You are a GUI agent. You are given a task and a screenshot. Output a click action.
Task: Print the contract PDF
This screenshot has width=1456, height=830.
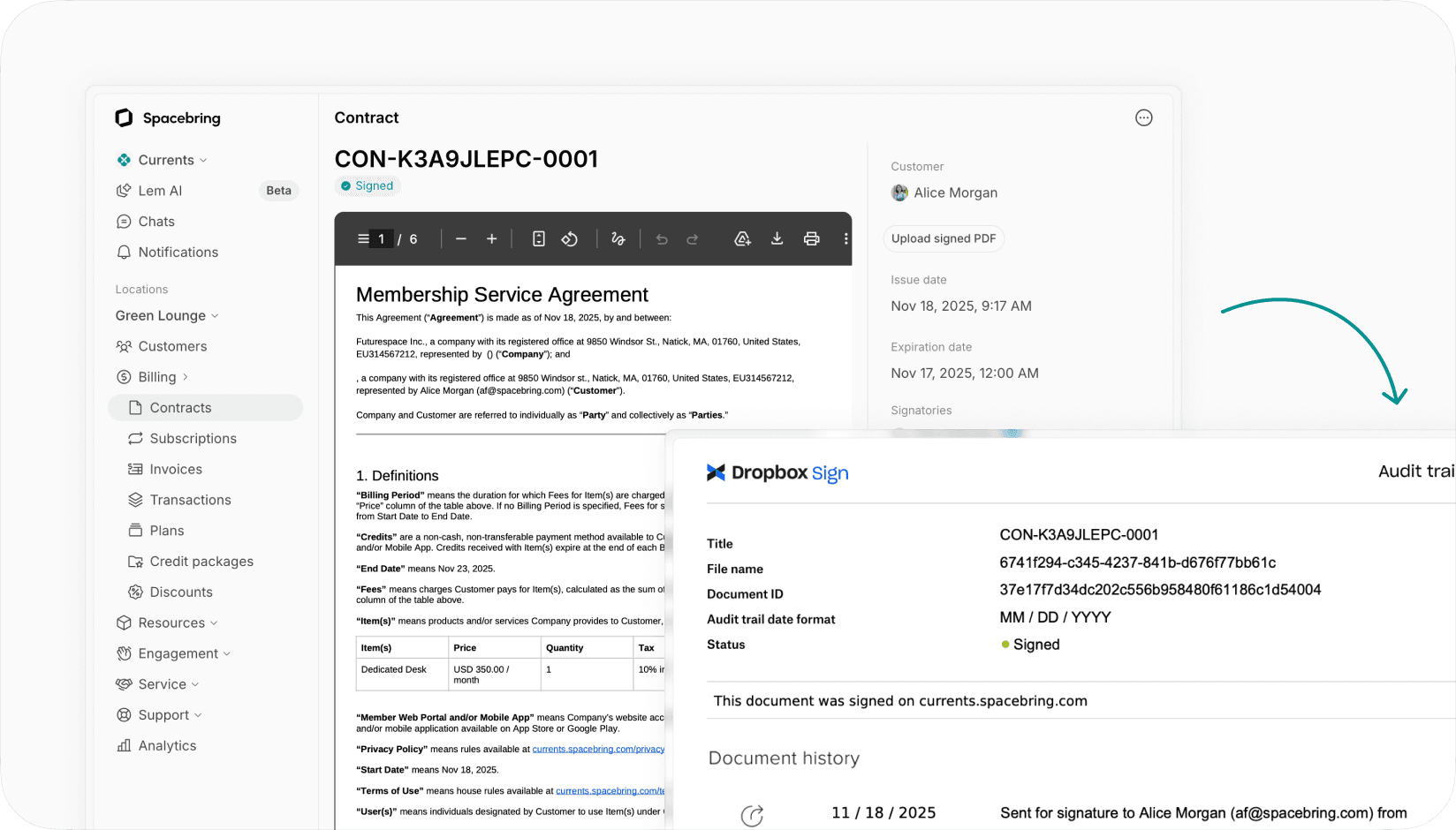[x=812, y=239]
